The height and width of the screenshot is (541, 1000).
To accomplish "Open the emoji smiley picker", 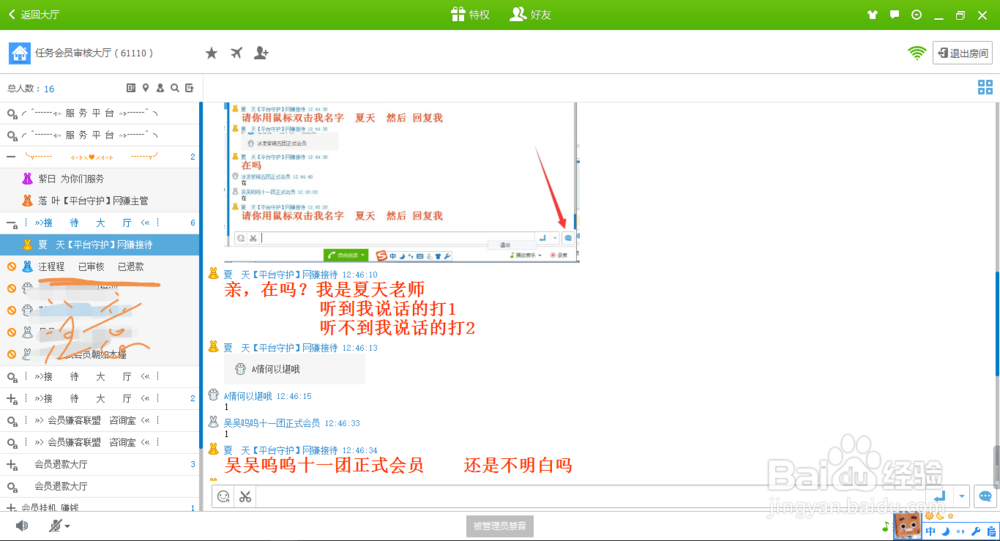I will point(223,496).
